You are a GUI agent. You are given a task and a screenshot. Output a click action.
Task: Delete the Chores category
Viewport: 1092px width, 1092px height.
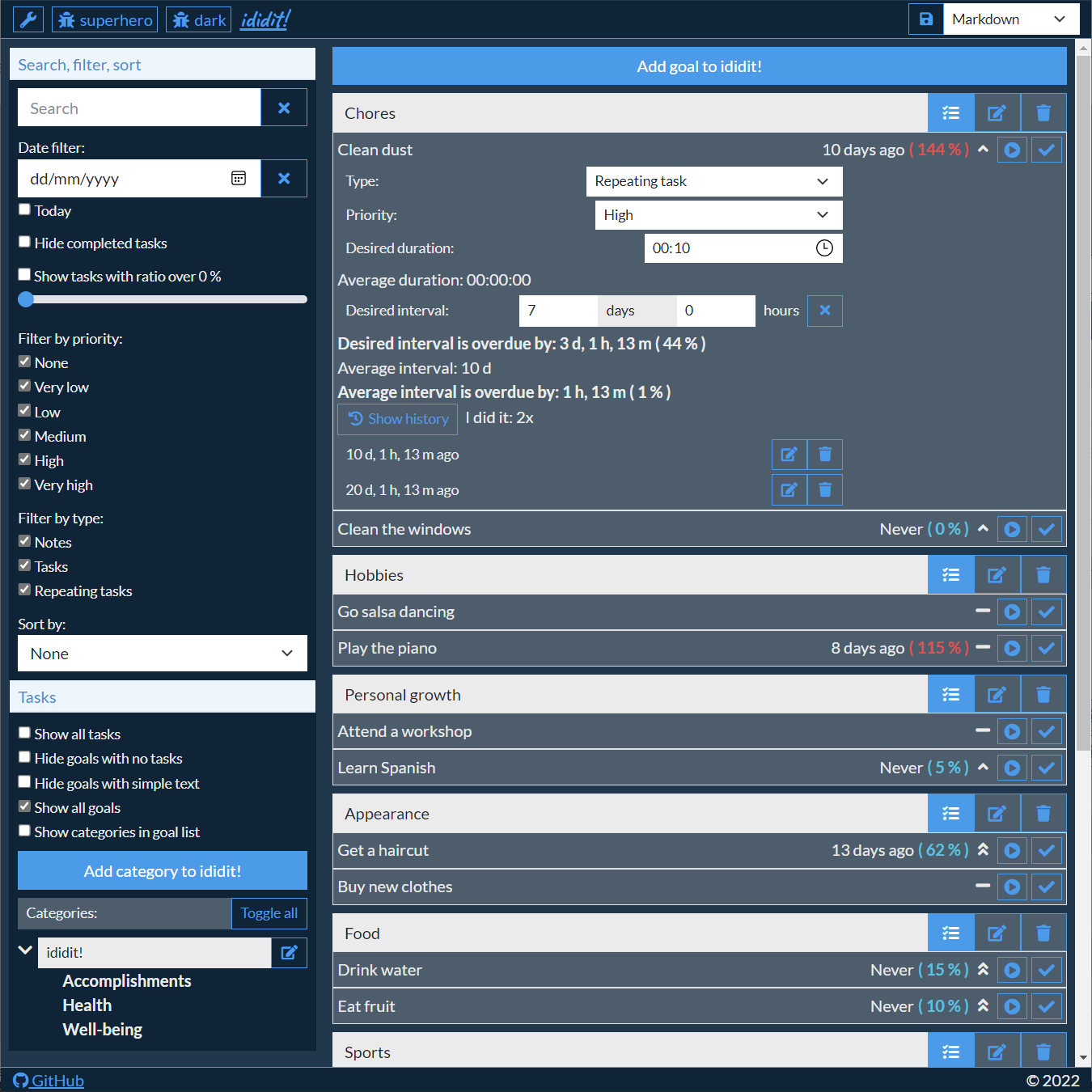click(1043, 113)
